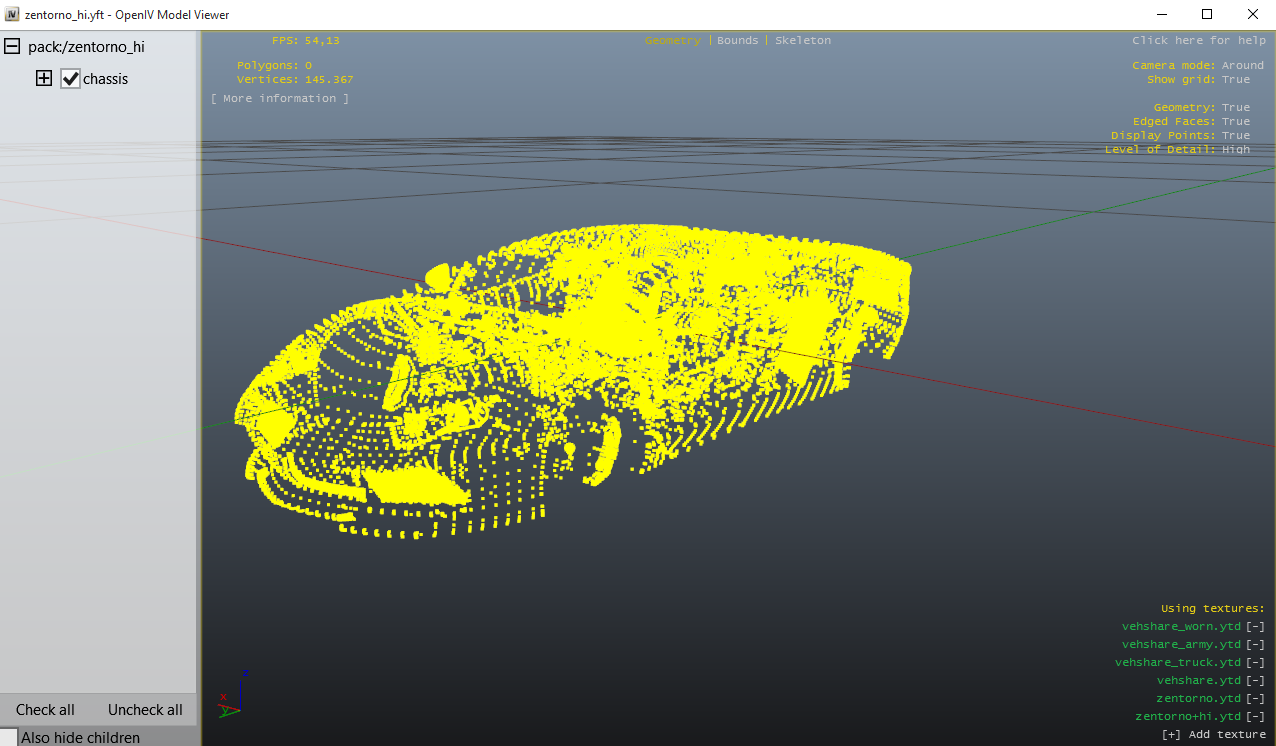Open help via Click here for help
The image size is (1276, 746).
(1198, 40)
